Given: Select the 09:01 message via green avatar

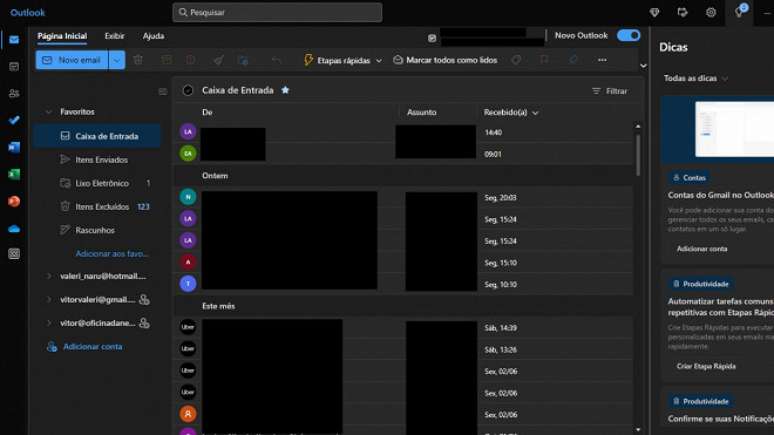Looking at the screenshot, I should 188,154.
